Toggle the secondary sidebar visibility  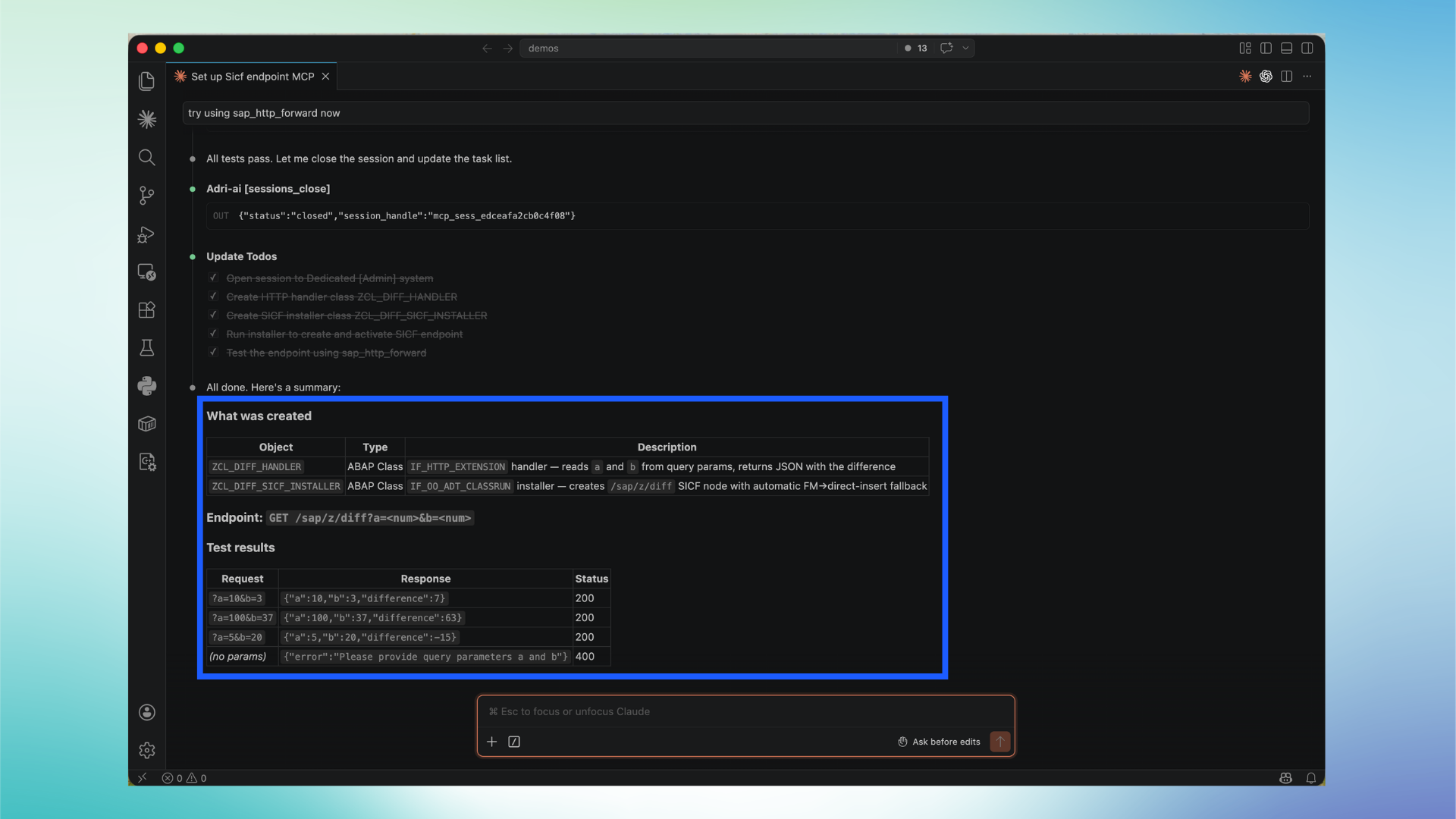(x=1307, y=48)
